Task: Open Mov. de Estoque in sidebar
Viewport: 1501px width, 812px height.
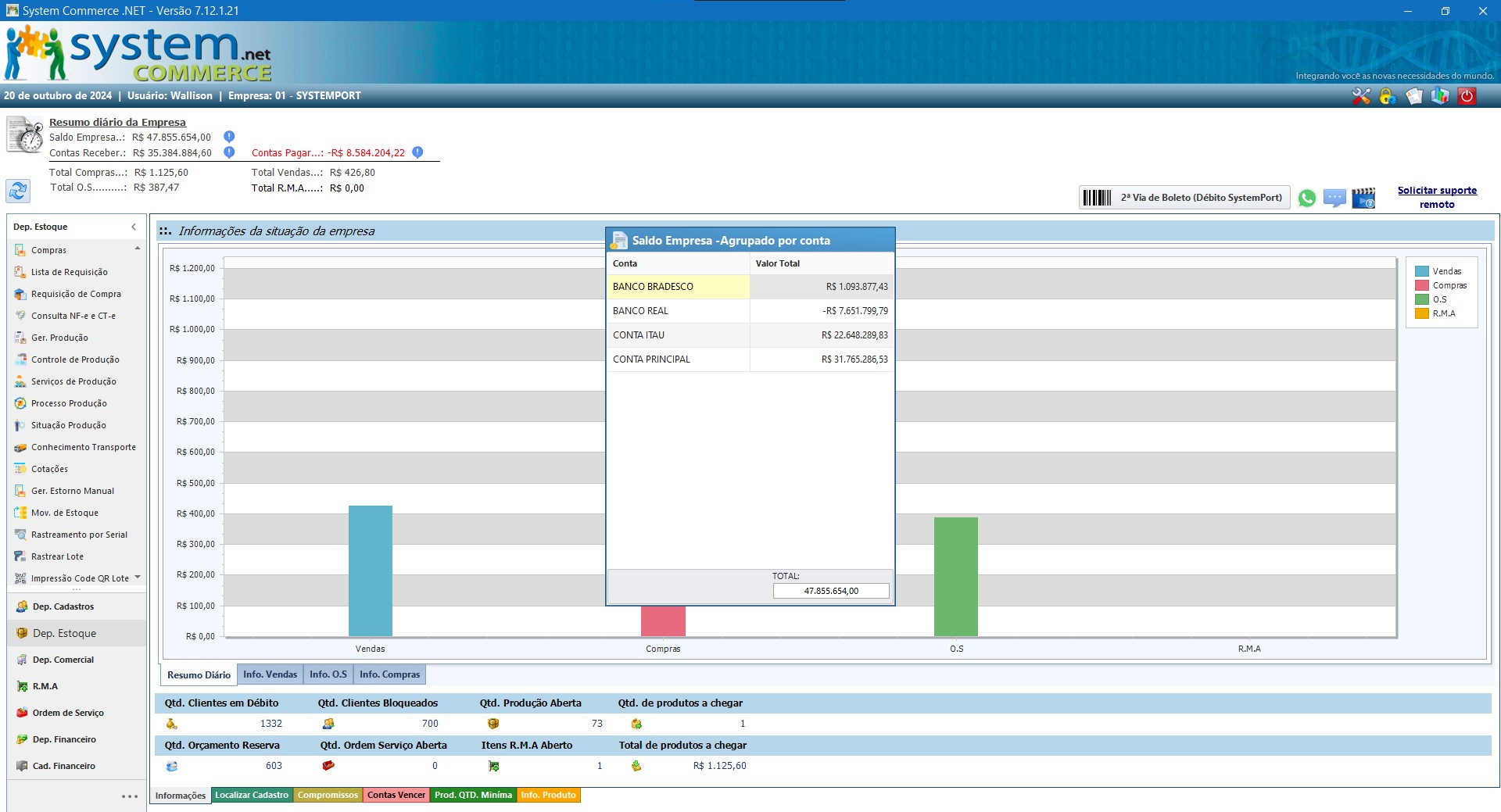Action: [x=65, y=513]
